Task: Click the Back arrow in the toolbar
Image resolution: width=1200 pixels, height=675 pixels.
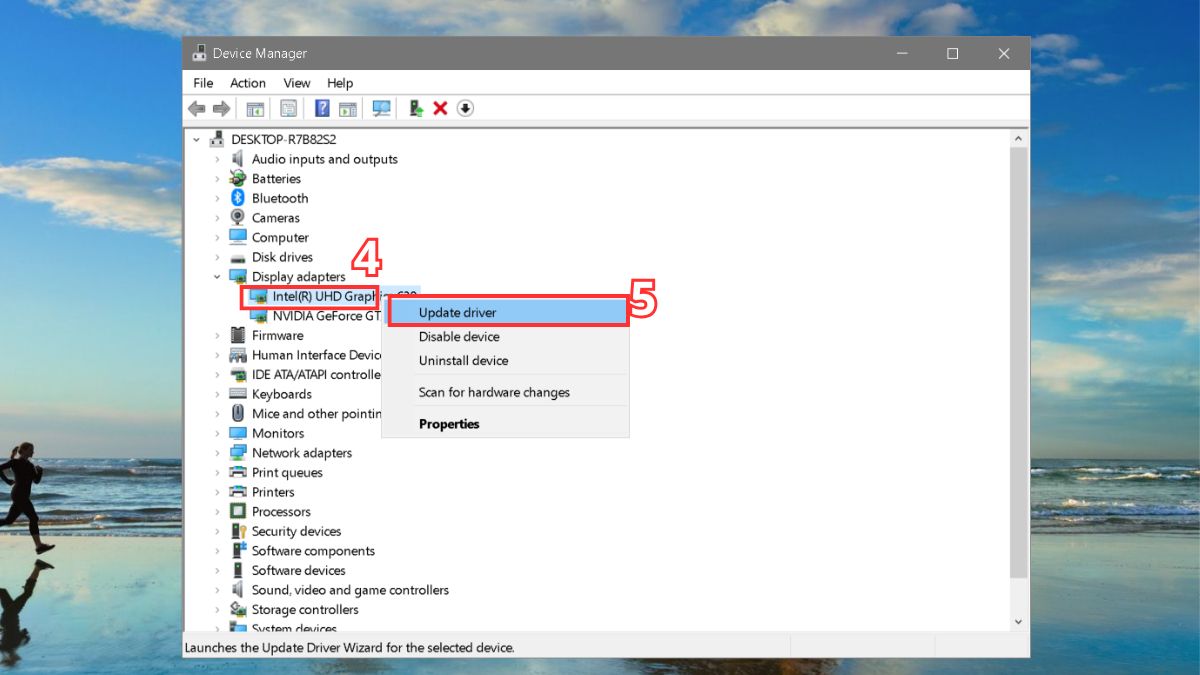Action: pyautogui.click(x=197, y=108)
